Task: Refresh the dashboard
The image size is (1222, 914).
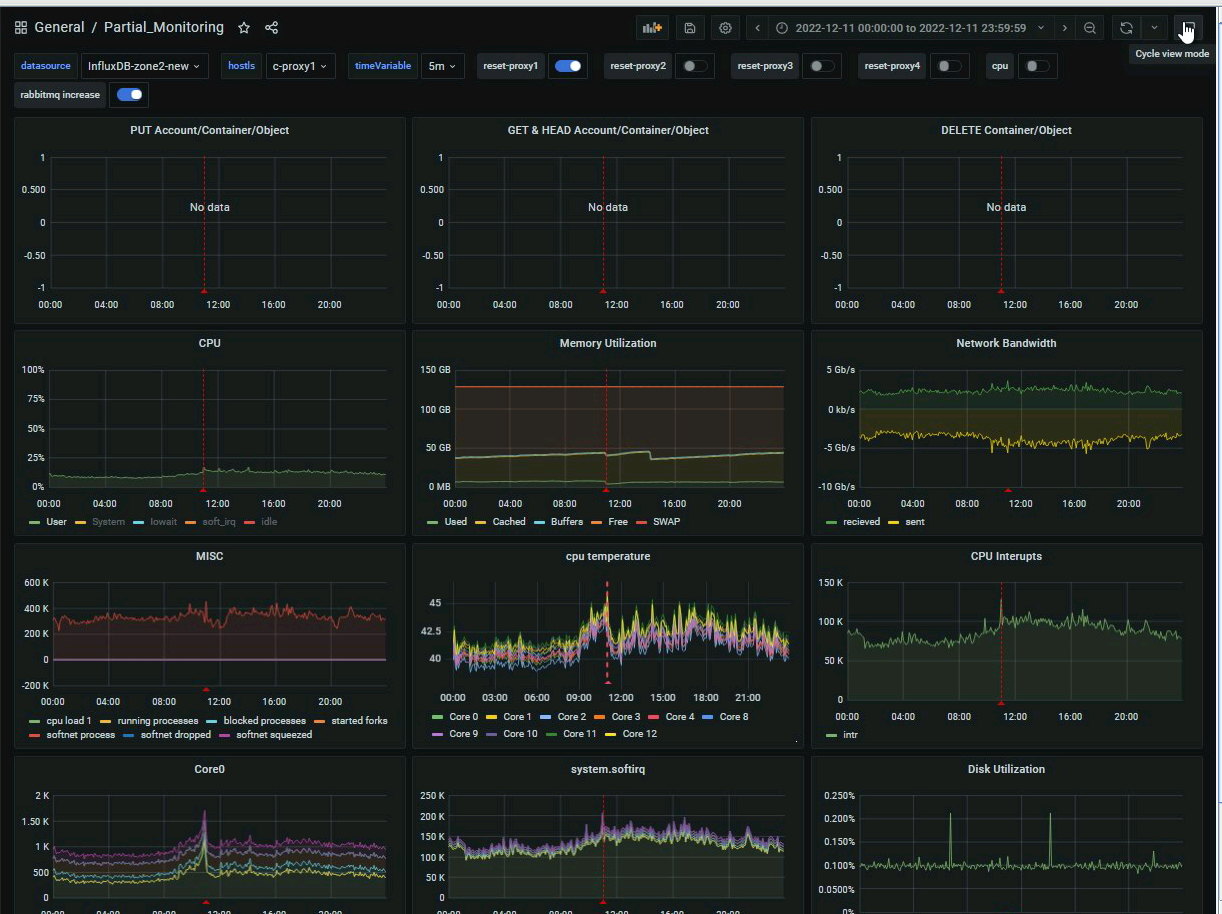Action: click(1126, 28)
